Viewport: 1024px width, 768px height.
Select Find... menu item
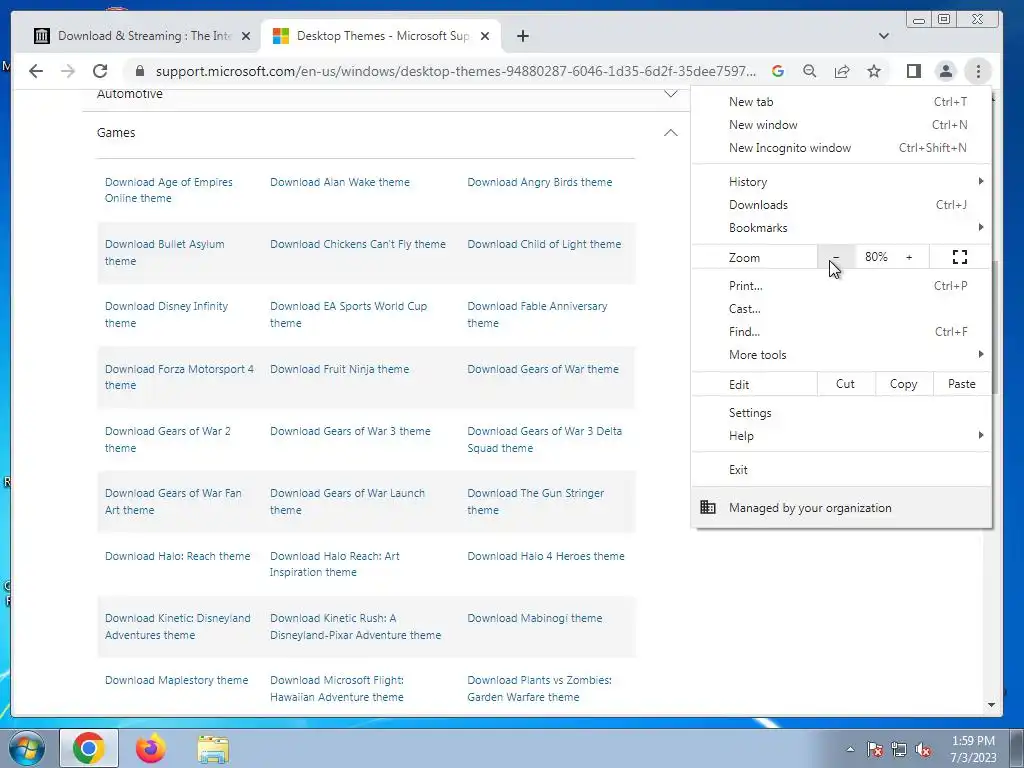pos(841,331)
